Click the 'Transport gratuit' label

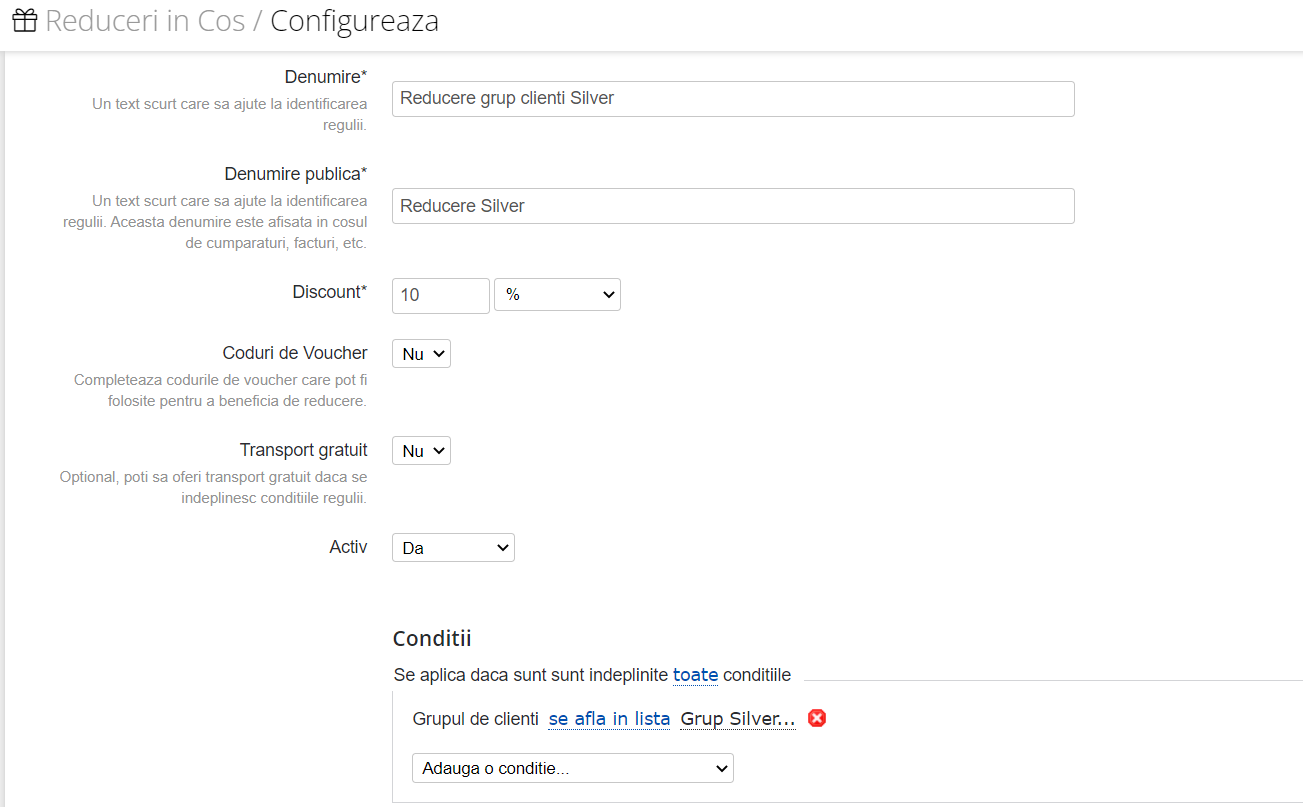coord(303,450)
